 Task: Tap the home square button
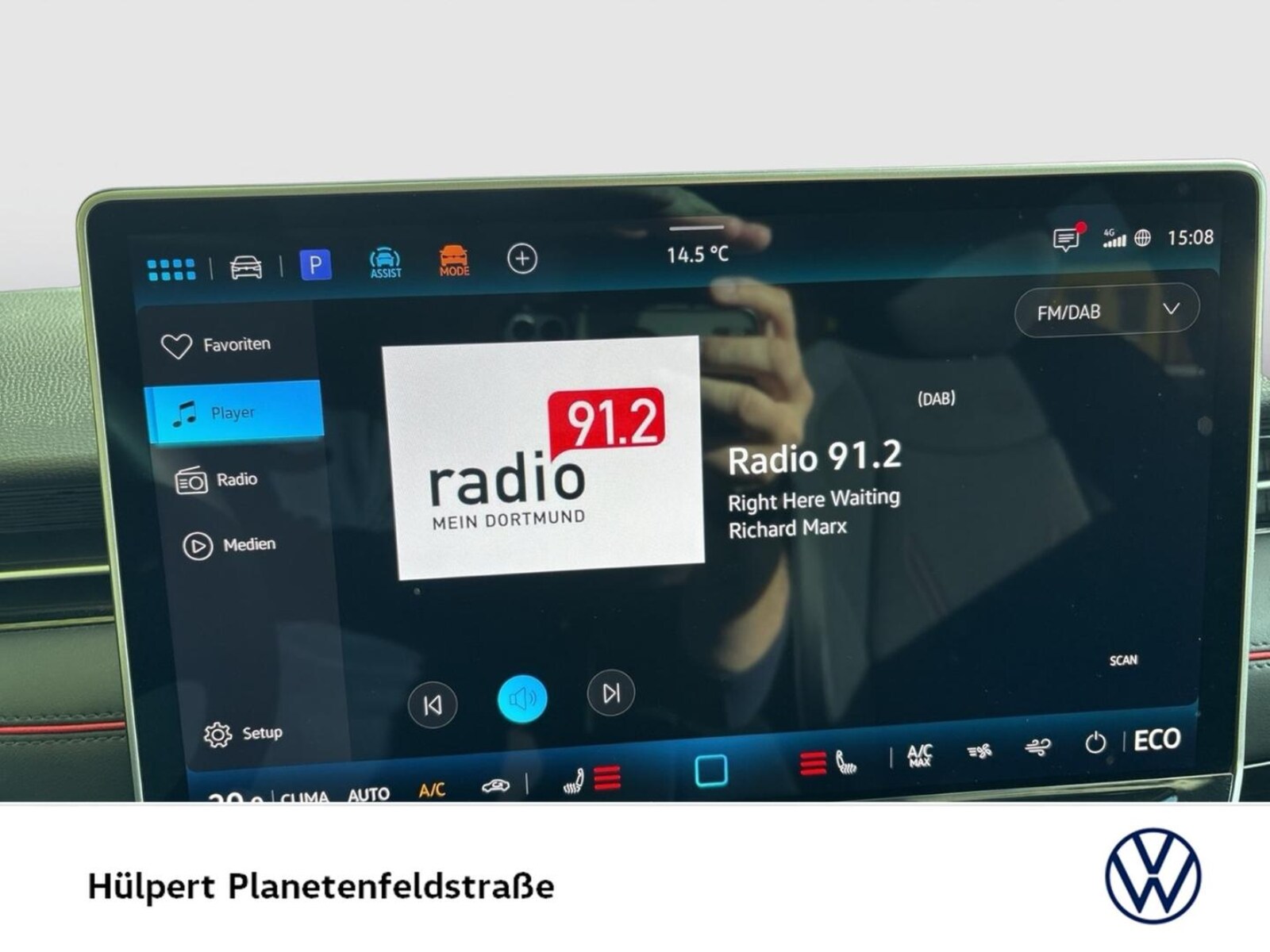tap(711, 770)
